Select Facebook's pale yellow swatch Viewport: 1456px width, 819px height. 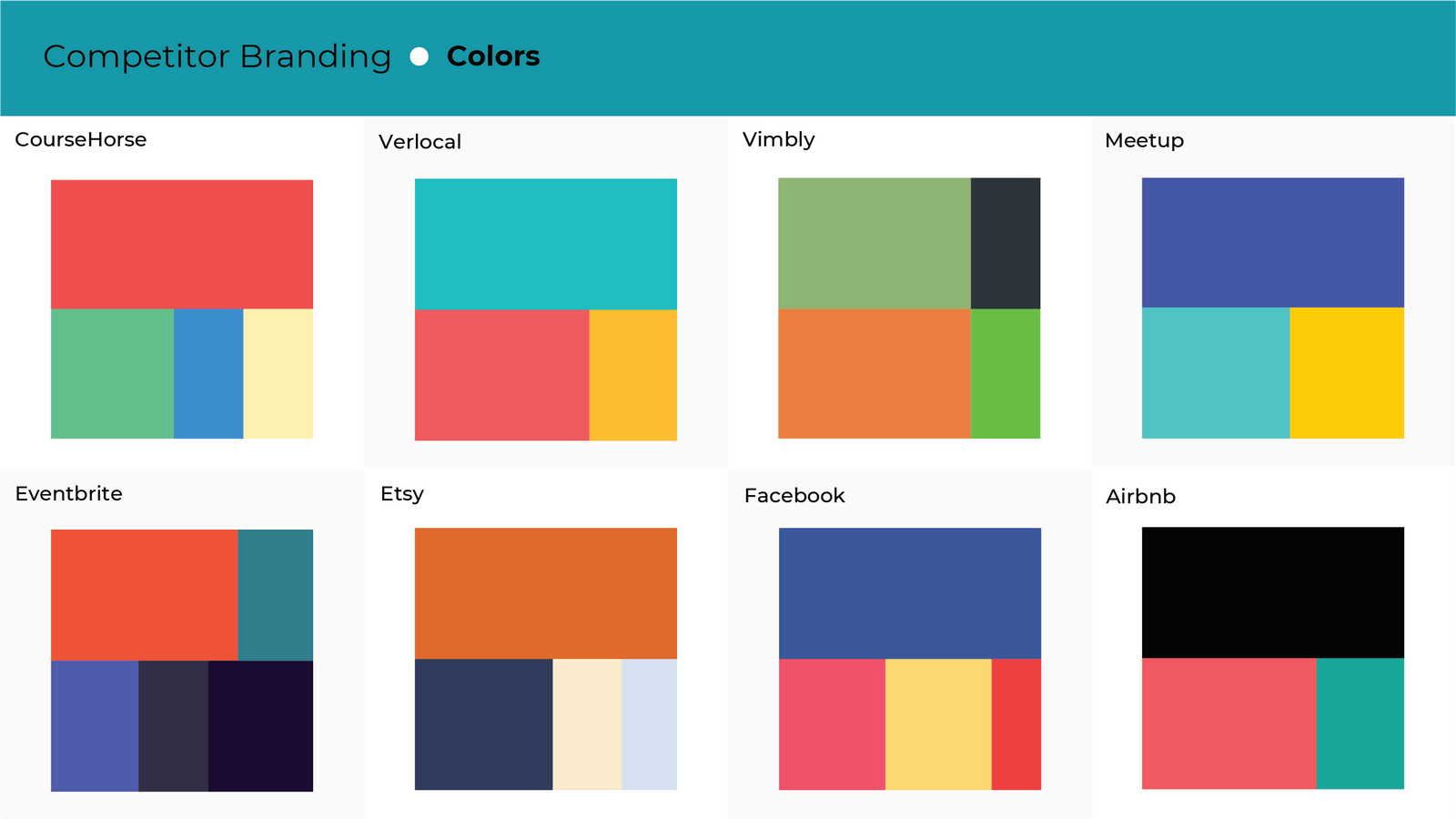[937, 723]
